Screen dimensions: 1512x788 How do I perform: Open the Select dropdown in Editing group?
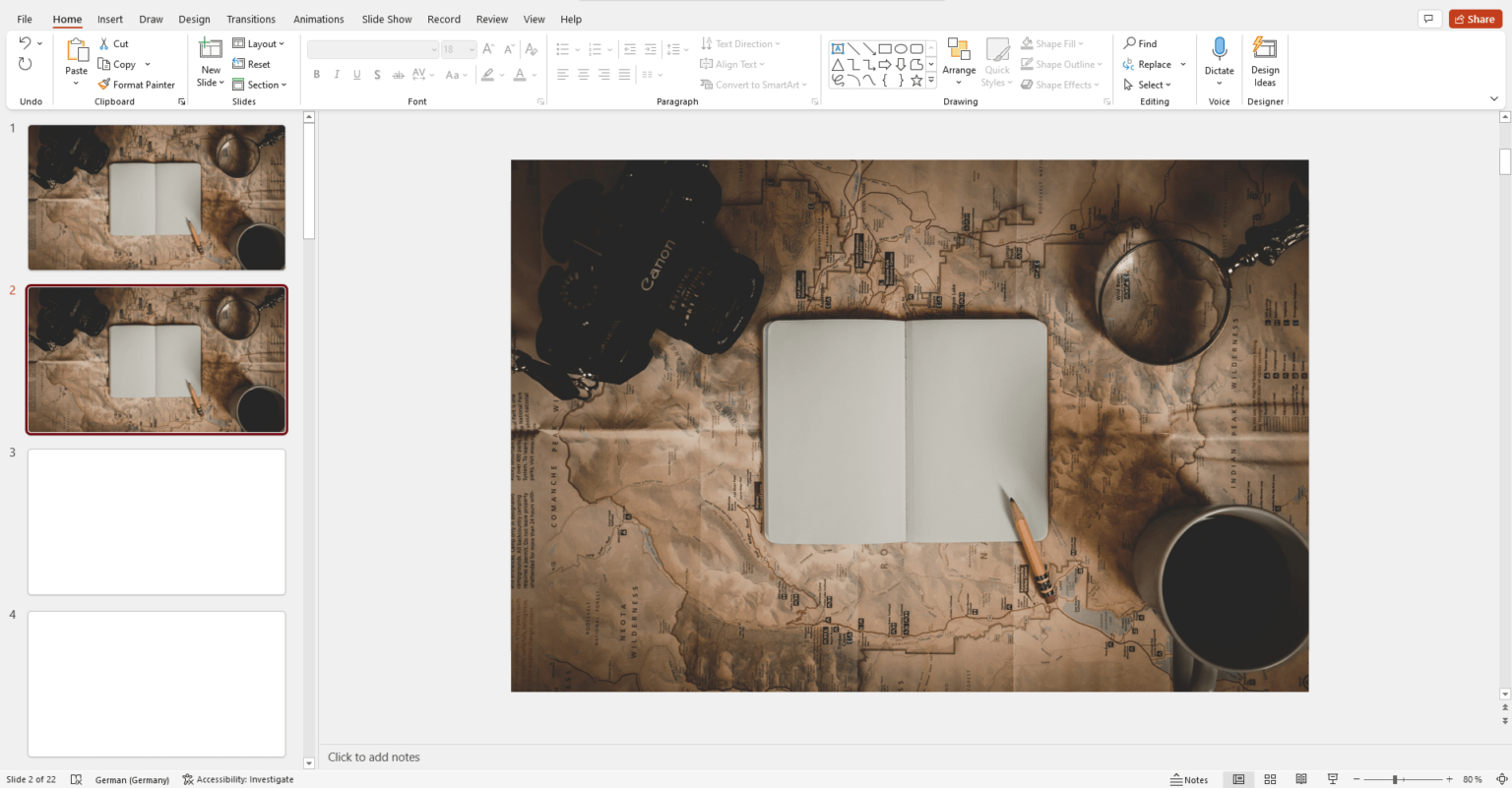click(1149, 84)
